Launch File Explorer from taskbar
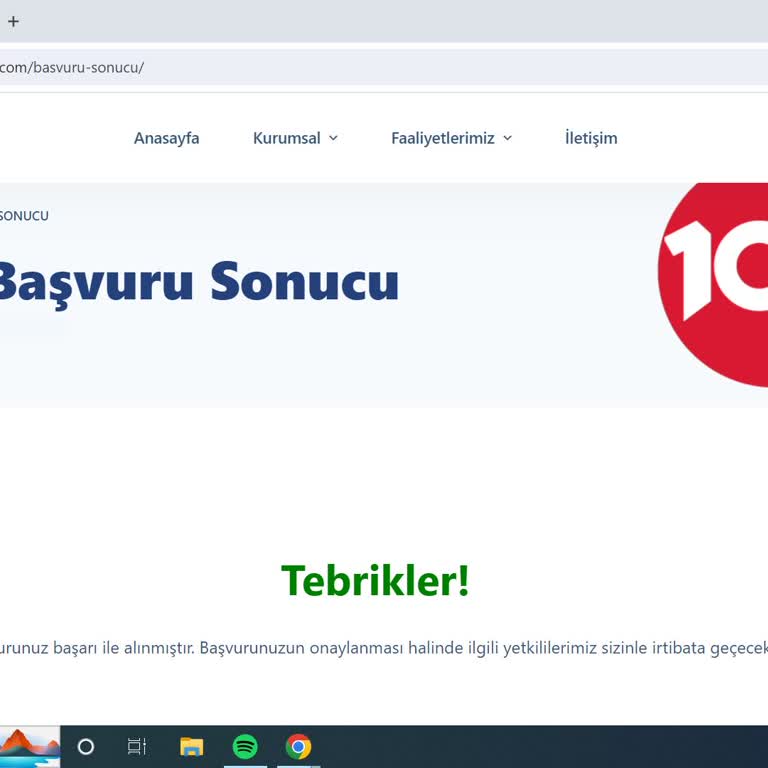The width and height of the screenshot is (768, 768). coord(192,747)
